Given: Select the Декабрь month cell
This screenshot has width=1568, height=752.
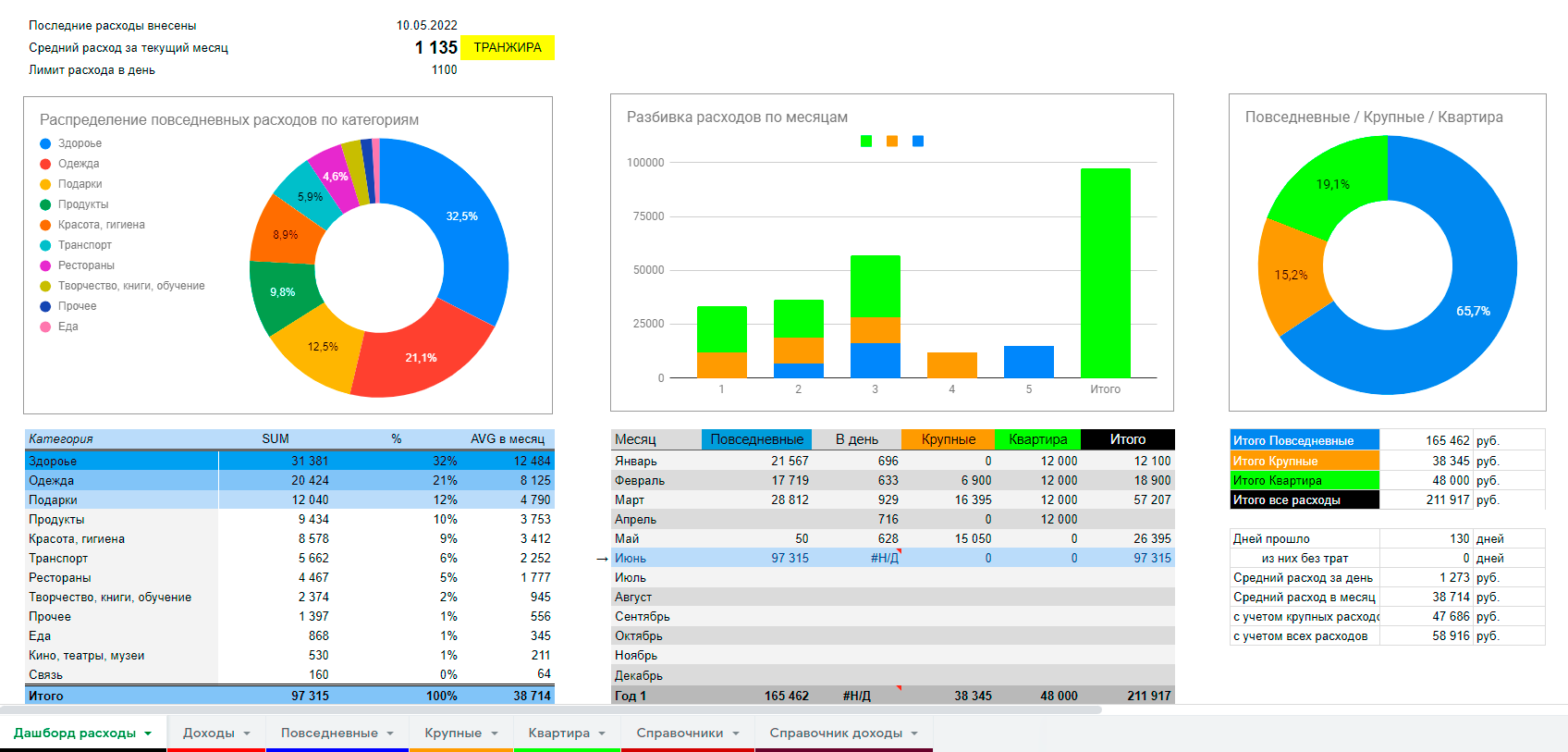Looking at the screenshot, I should tap(656, 675).
